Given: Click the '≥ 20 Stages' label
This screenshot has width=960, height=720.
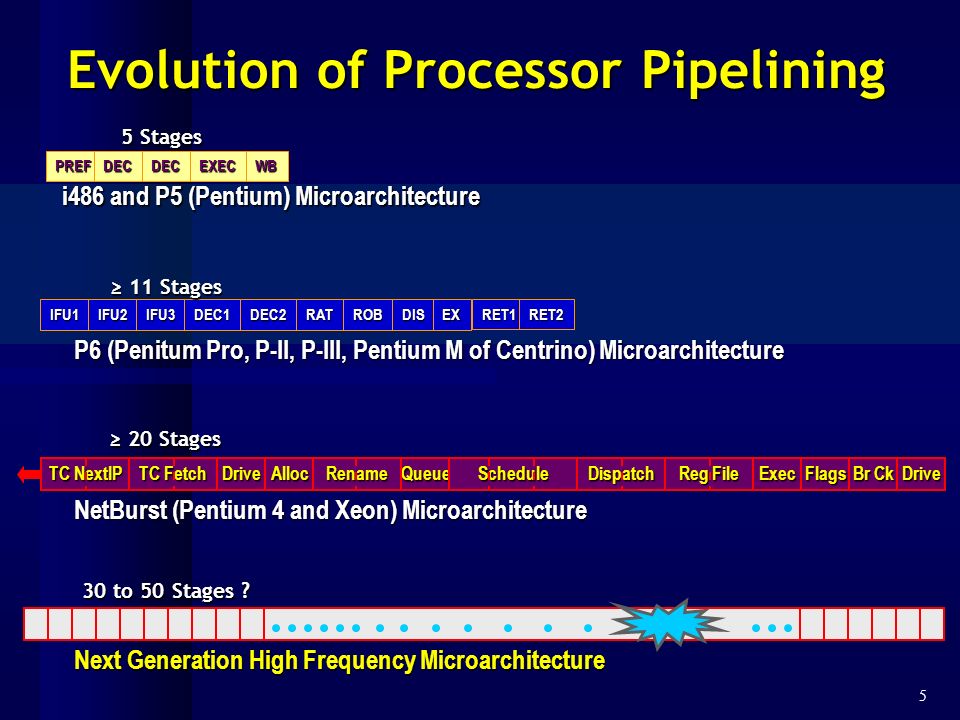Looking at the screenshot, I should (x=165, y=438).
